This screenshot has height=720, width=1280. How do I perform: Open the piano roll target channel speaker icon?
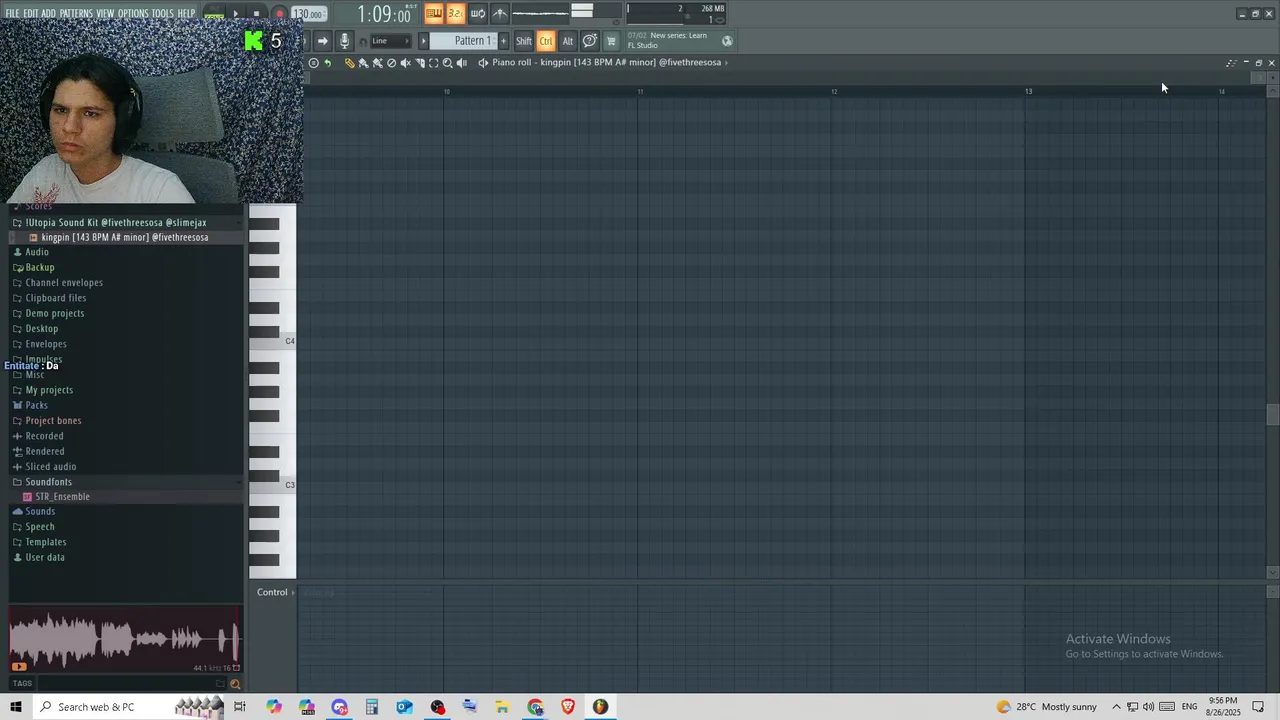point(483,63)
